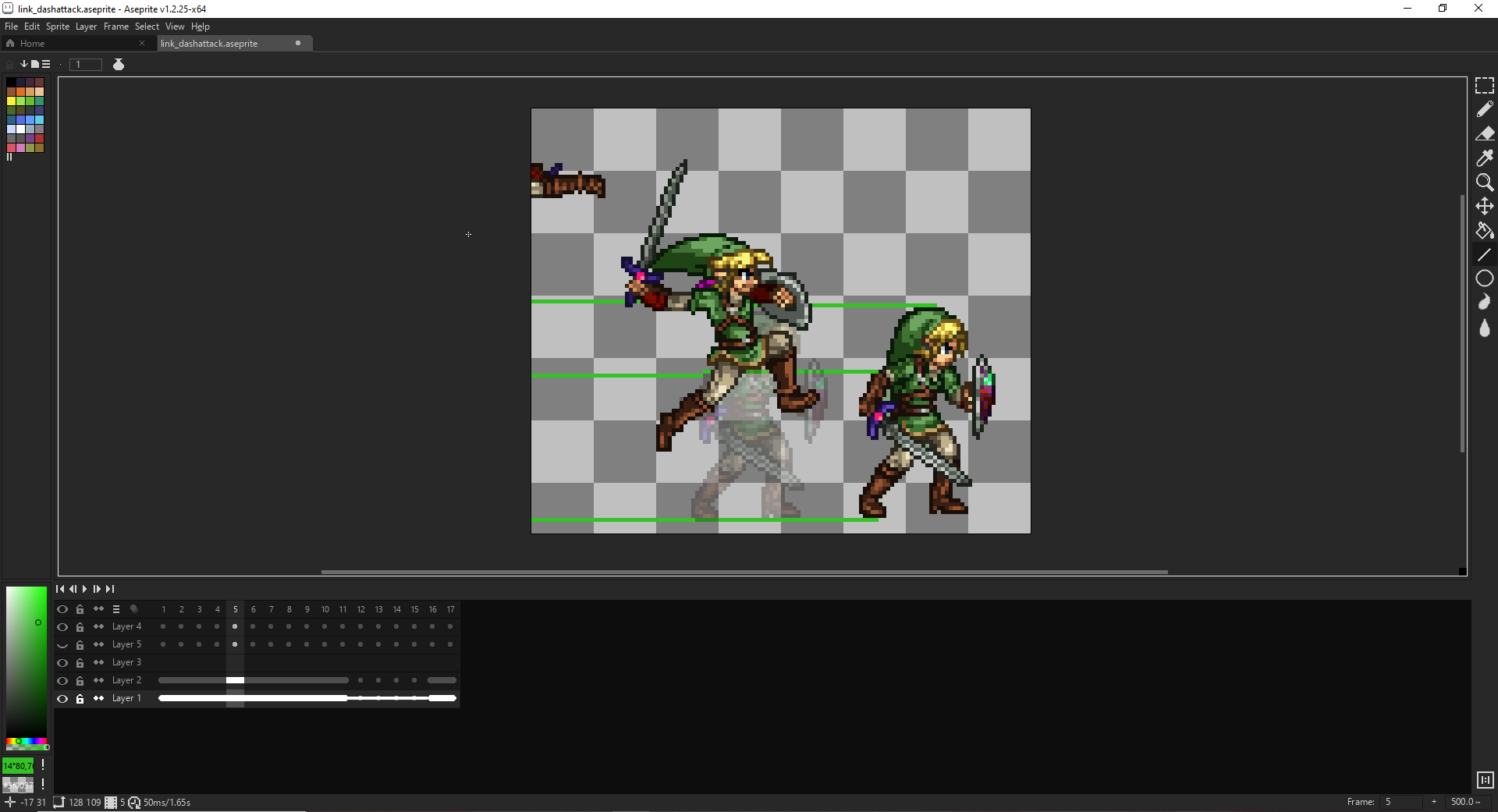Click the ink type jar icon
This screenshot has width=1498, height=812.
[119, 64]
